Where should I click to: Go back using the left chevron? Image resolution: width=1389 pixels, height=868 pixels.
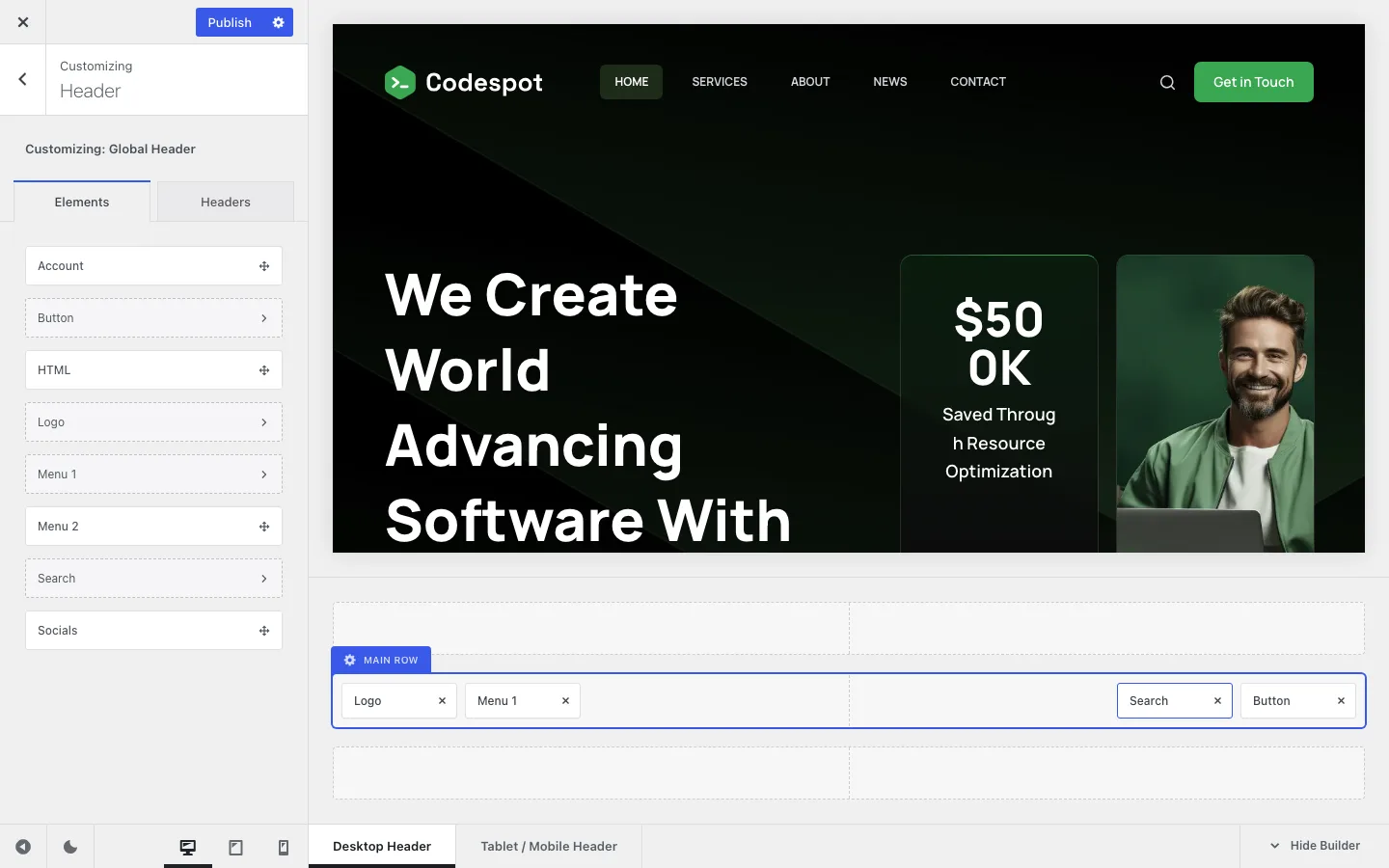(x=23, y=79)
